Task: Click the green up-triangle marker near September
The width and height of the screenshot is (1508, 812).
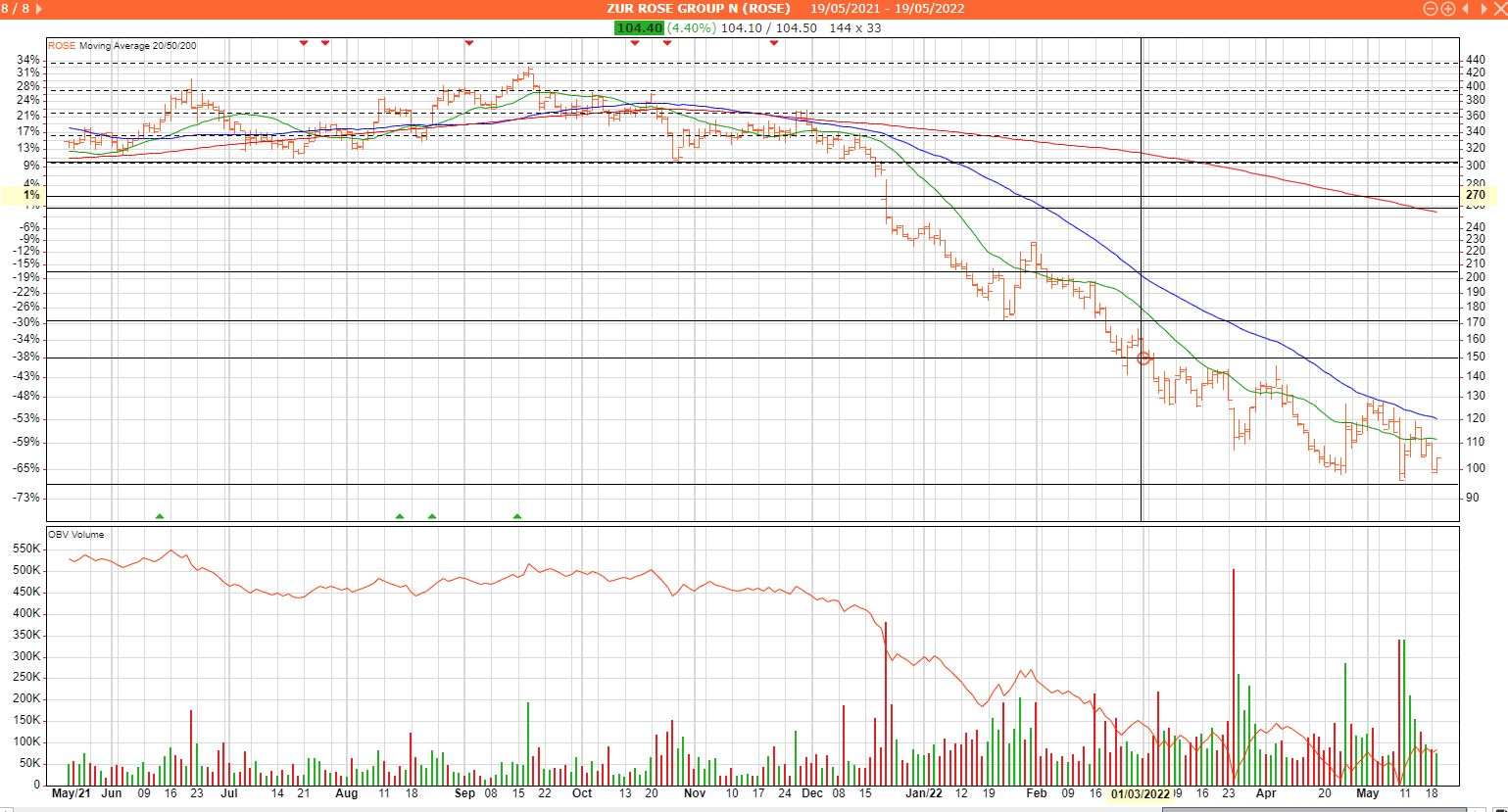Action: [517, 516]
